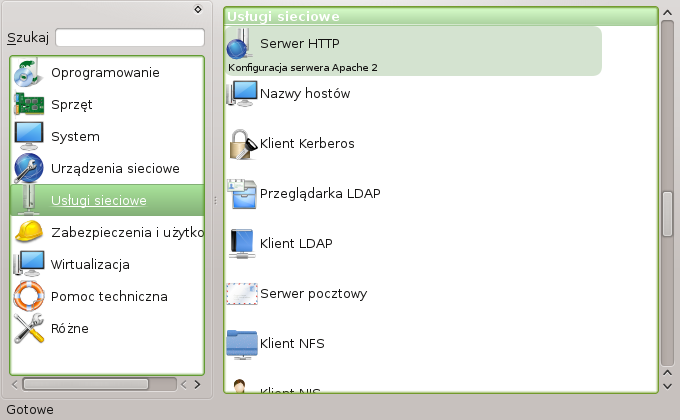Click the category list horizontal scrollbar

tap(85, 383)
